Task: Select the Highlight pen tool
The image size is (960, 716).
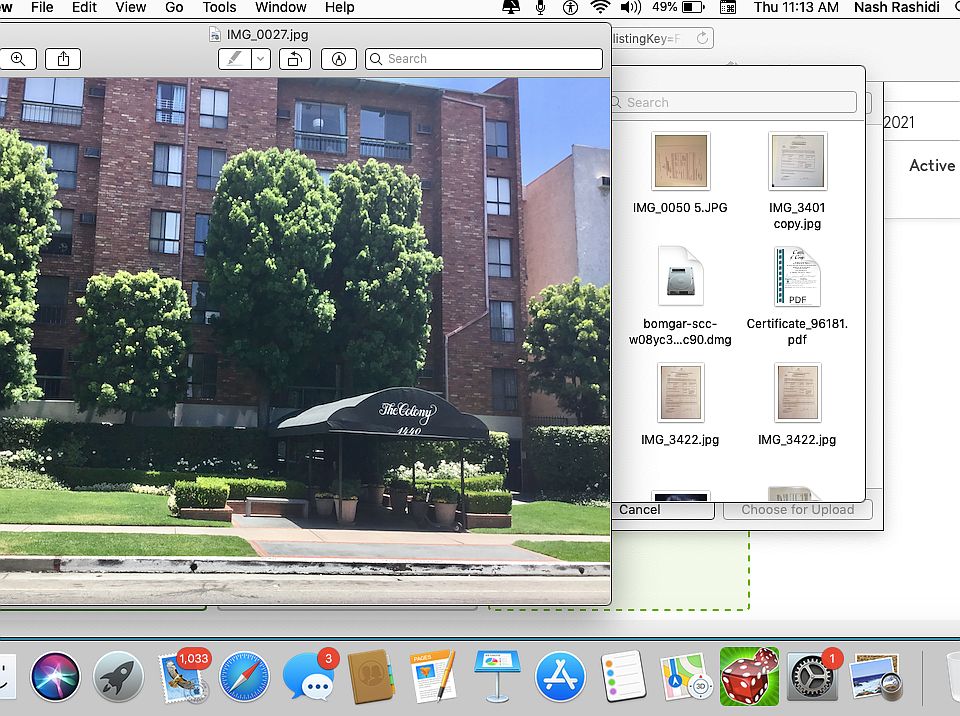Action: [235, 59]
